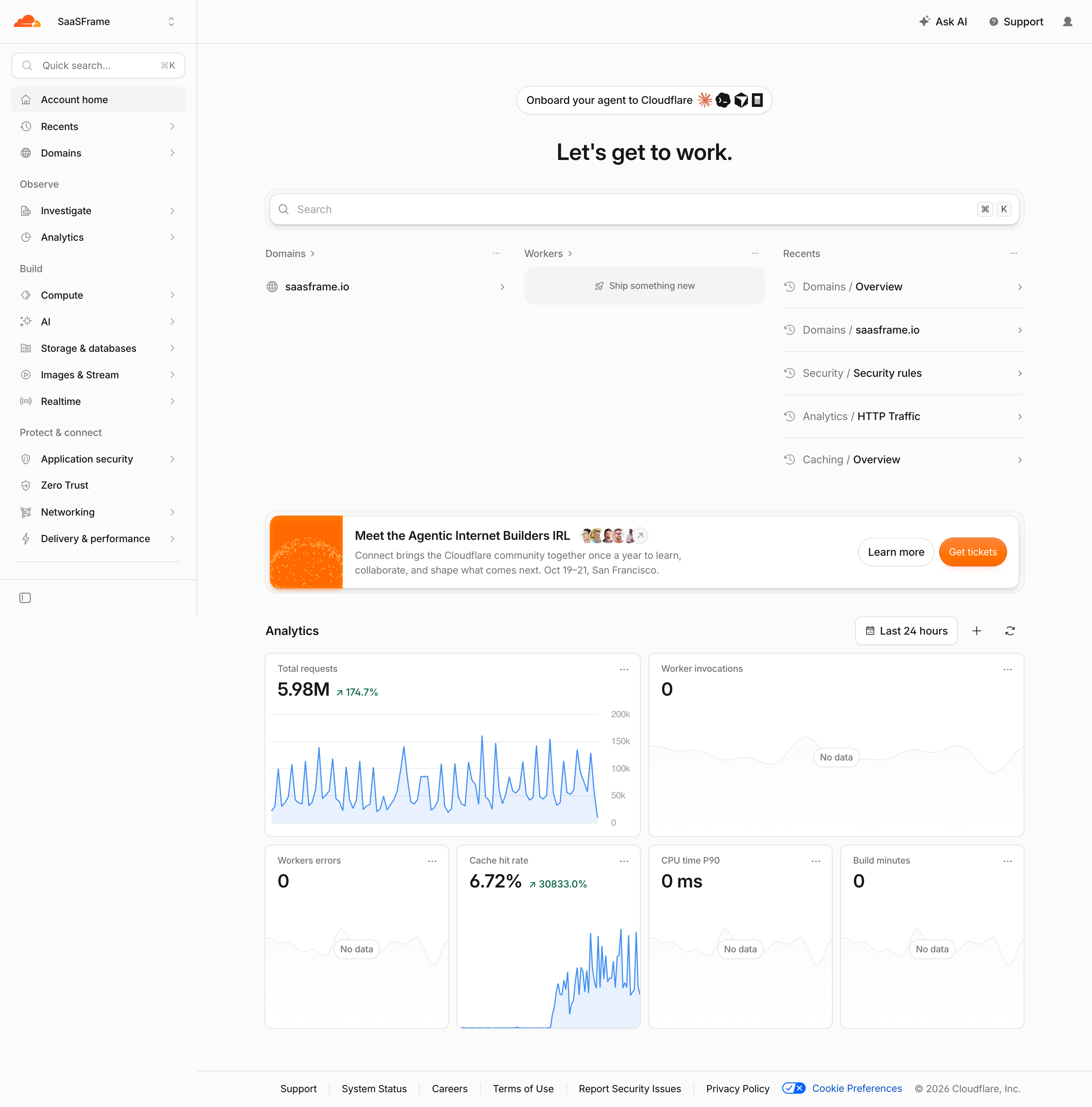Click the Cloudflare logo icon
The image size is (1092, 1107).
[x=27, y=22]
